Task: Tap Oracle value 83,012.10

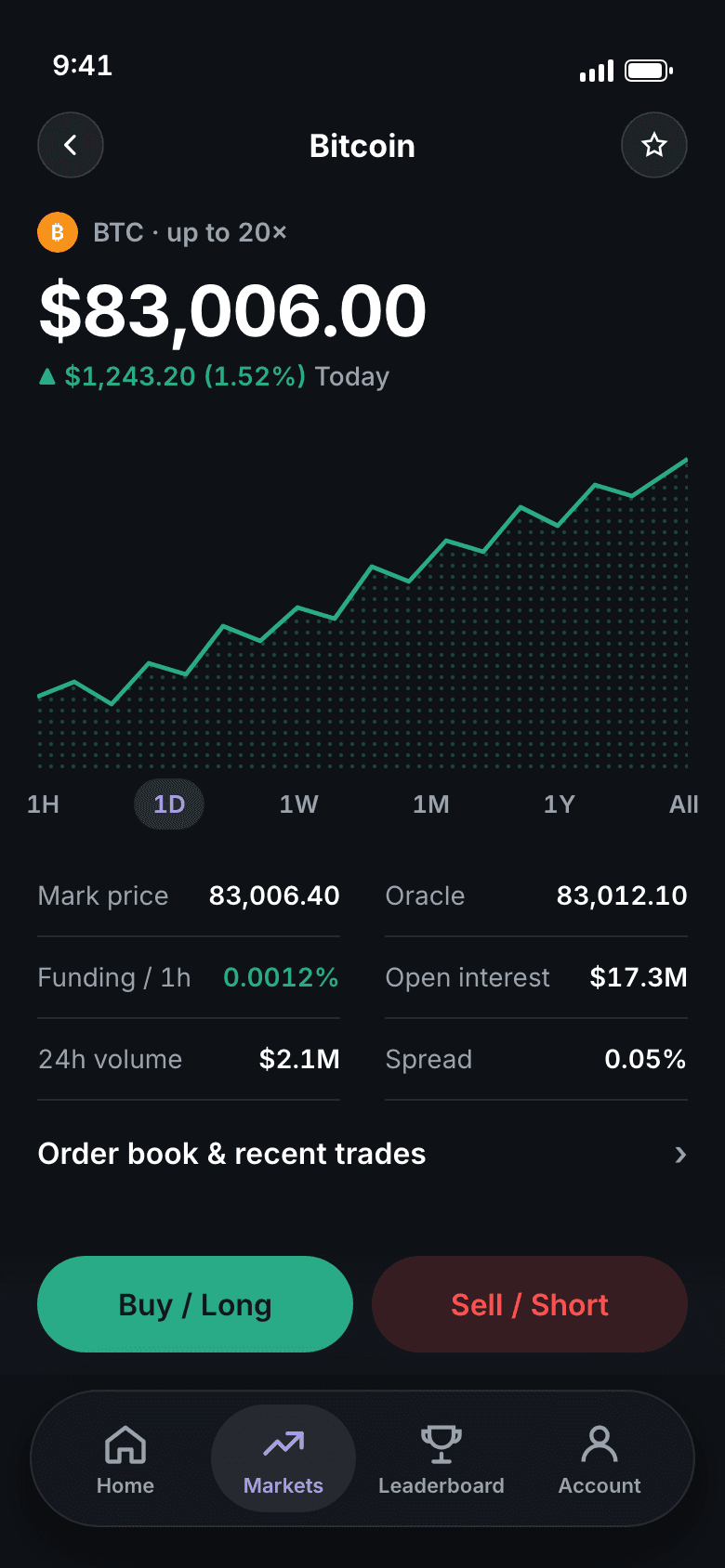Action: (622, 895)
